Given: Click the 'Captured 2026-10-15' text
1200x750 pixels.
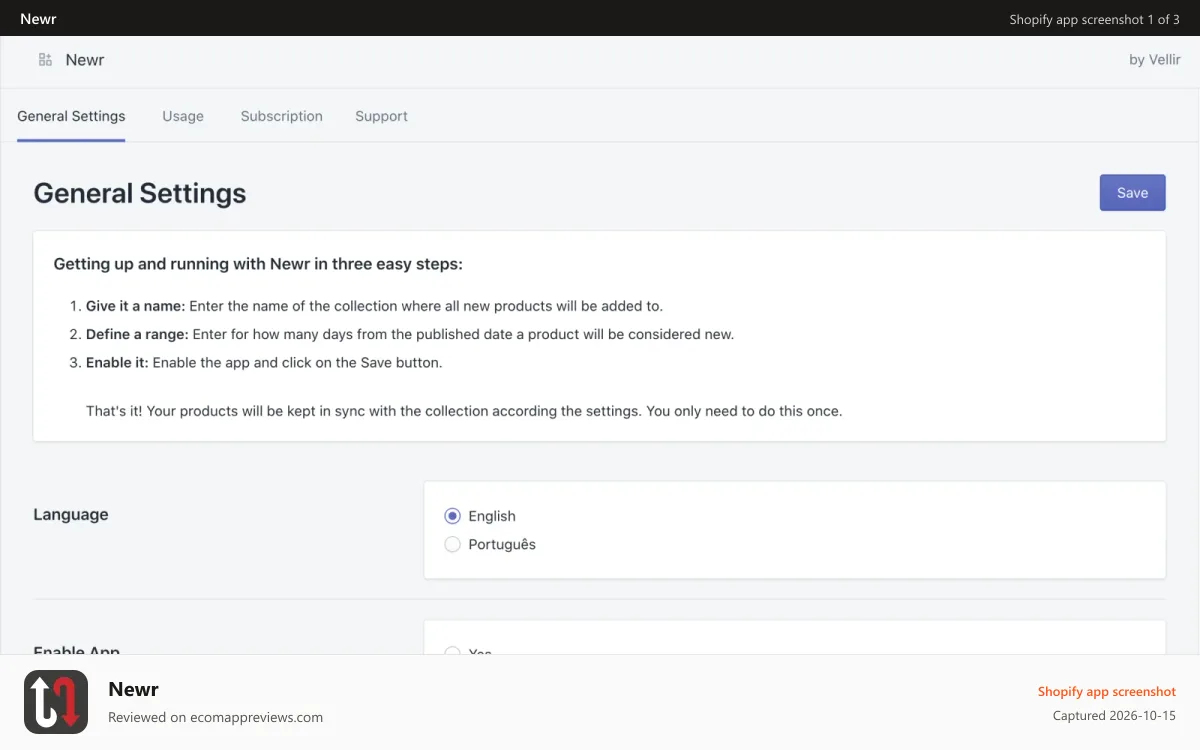Looking at the screenshot, I should [x=1115, y=716].
